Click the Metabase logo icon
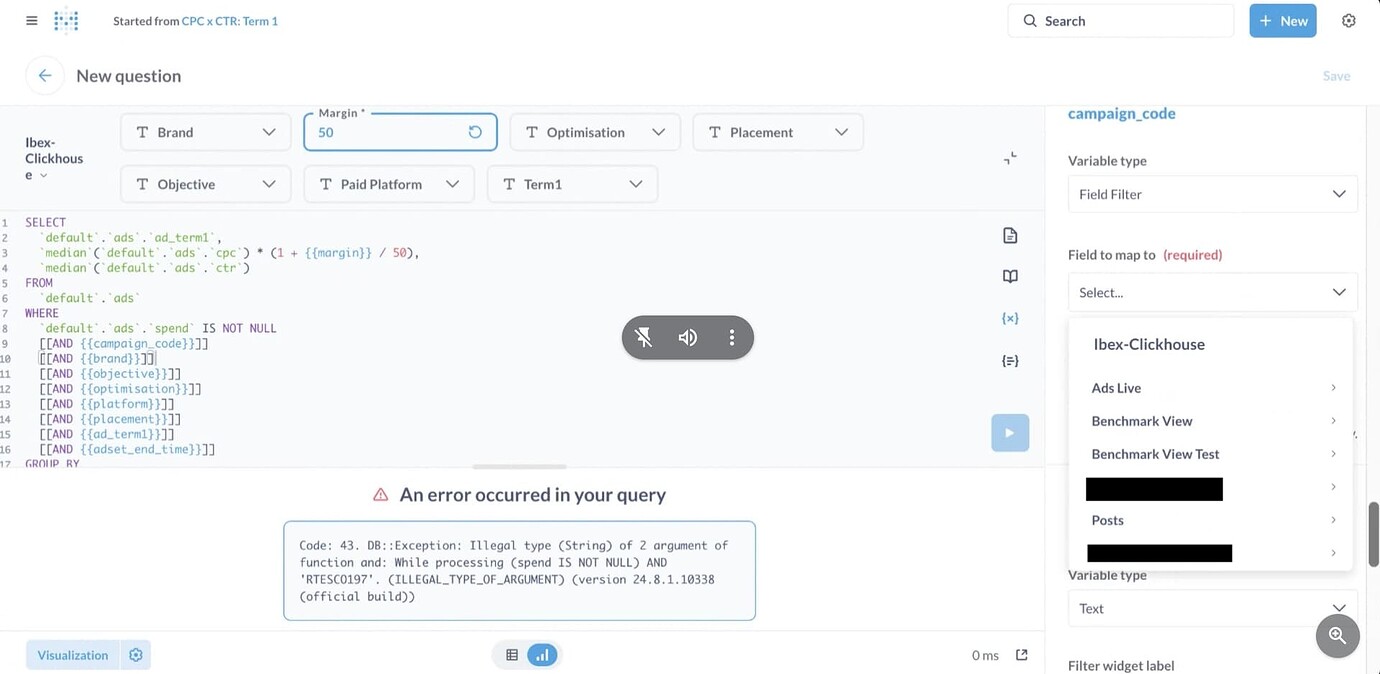 click(66, 21)
